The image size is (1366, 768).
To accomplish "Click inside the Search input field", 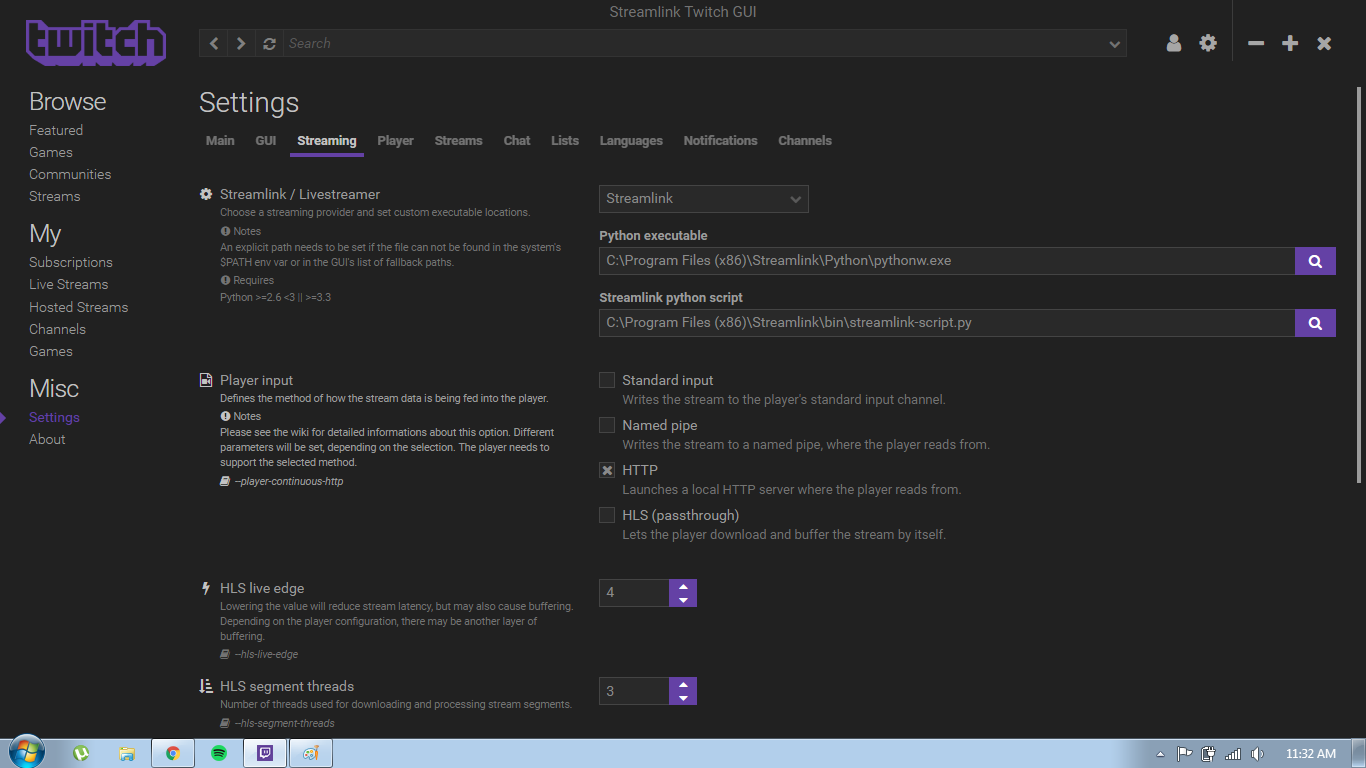I will pos(600,43).
